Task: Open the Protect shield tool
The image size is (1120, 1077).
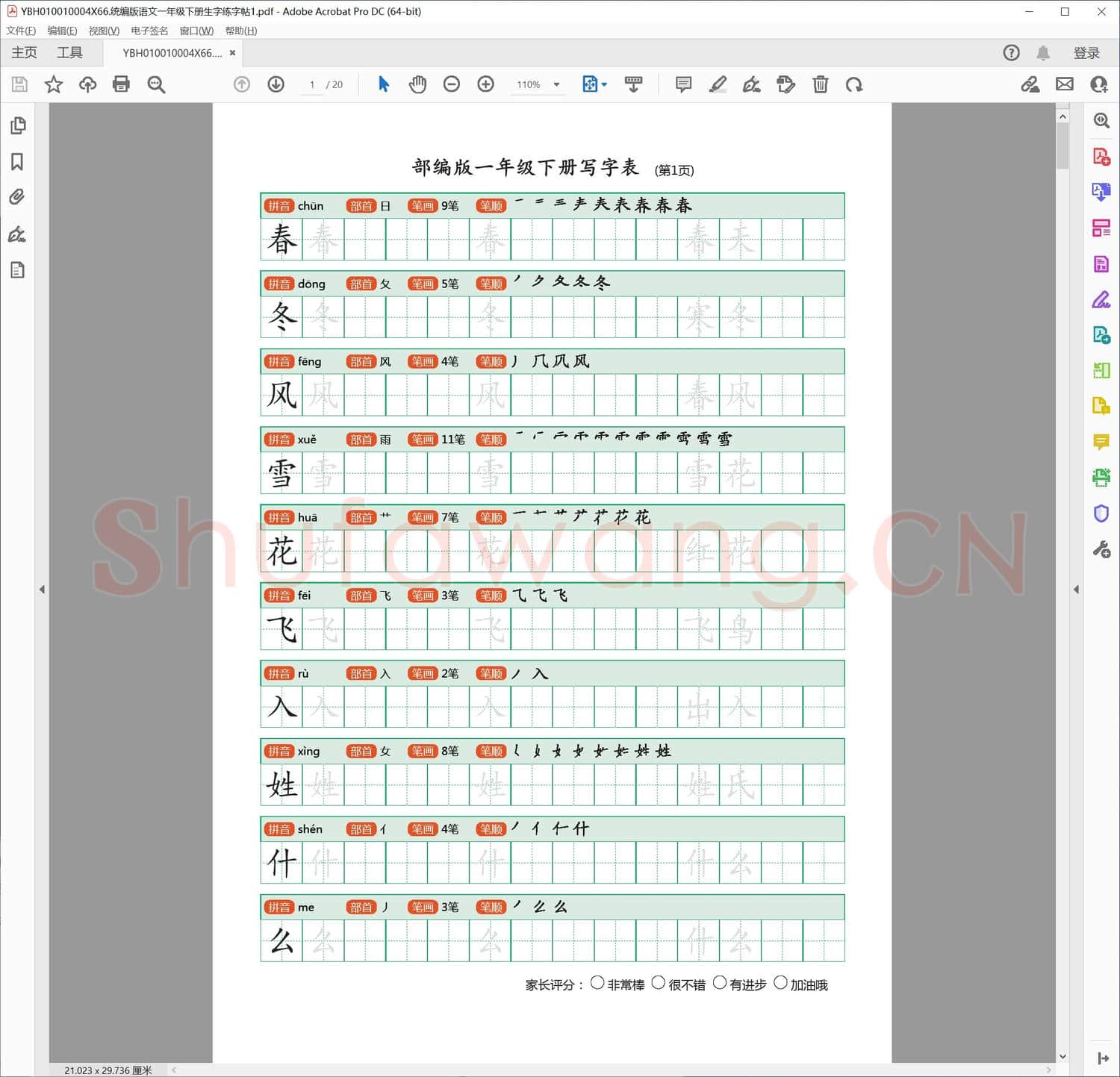Action: click(x=1101, y=513)
